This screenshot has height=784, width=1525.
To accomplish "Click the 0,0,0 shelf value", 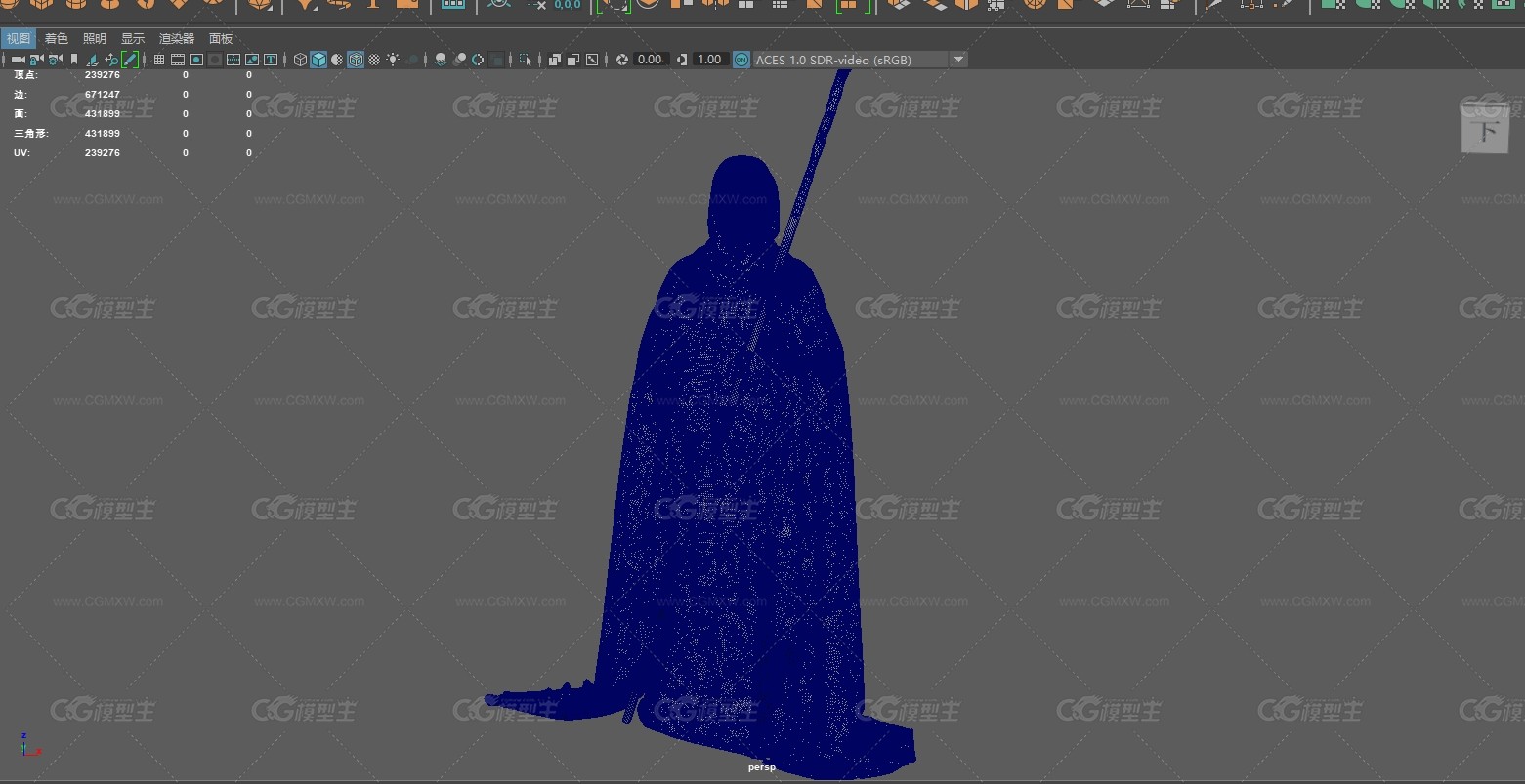I will (568, 5).
